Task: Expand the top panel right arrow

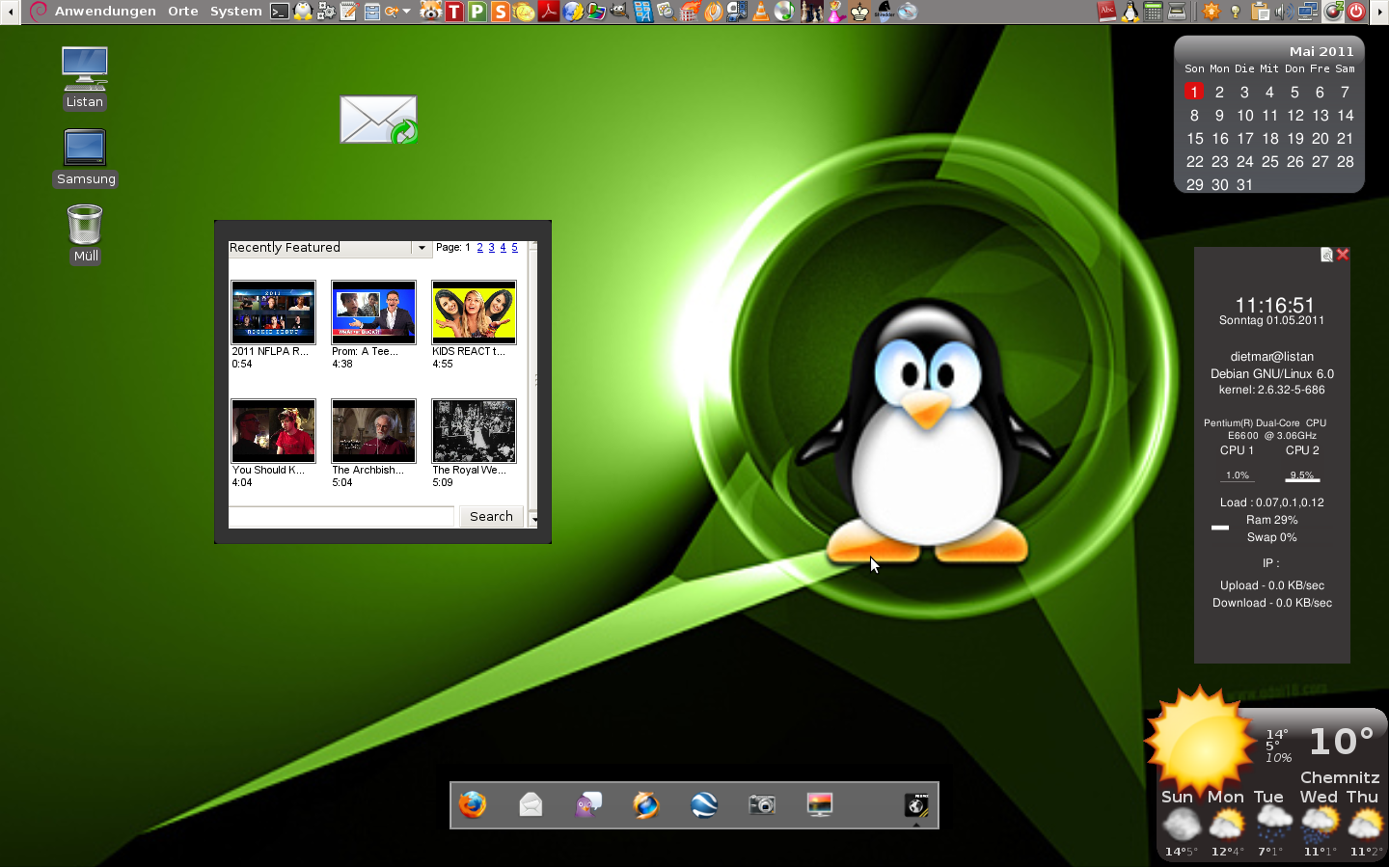Action: point(1379,12)
